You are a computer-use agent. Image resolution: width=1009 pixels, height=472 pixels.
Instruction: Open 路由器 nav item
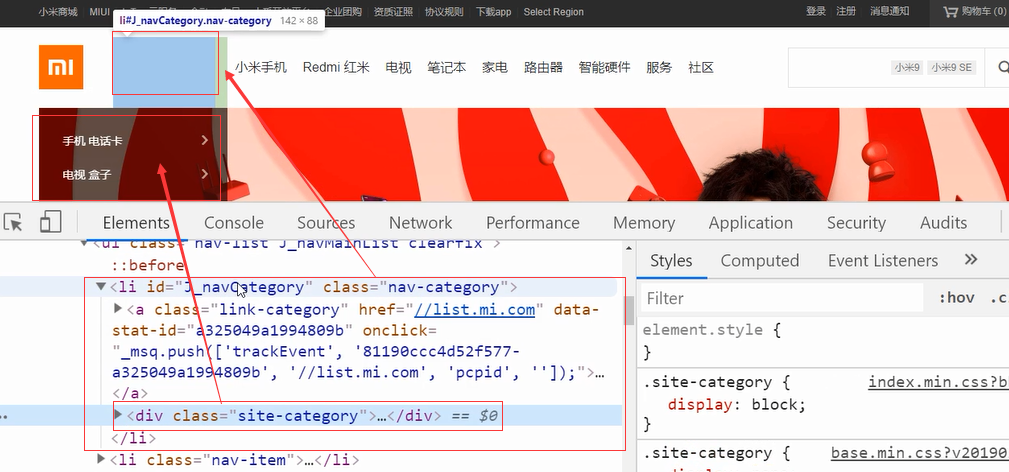click(x=543, y=67)
